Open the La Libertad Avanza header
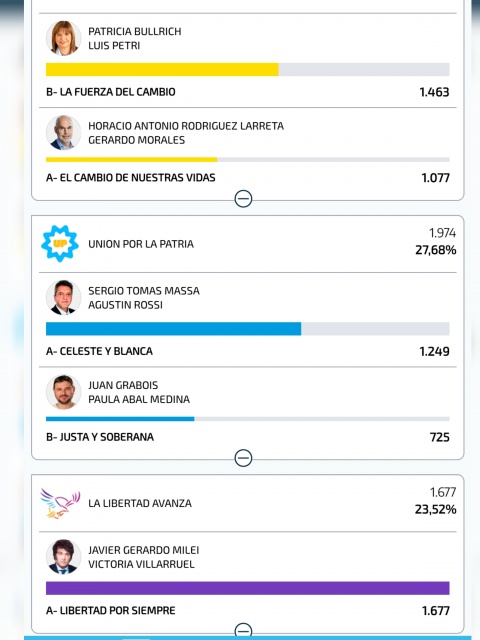The image size is (480, 640). click(x=247, y=503)
